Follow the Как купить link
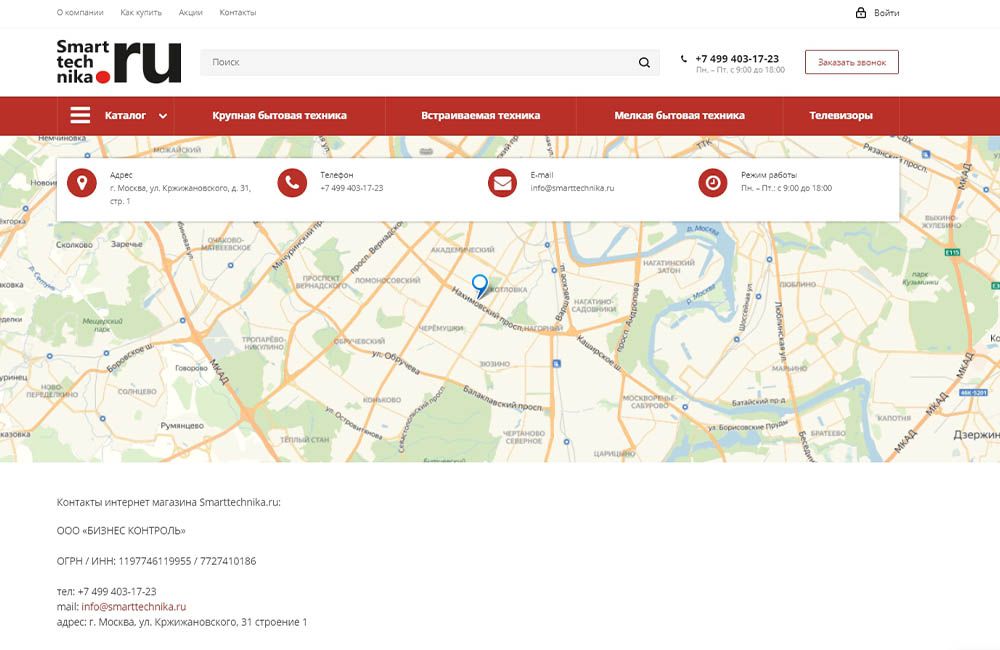Image resolution: width=1000 pixels, height=650 pixels. click(x=141, y=13)
